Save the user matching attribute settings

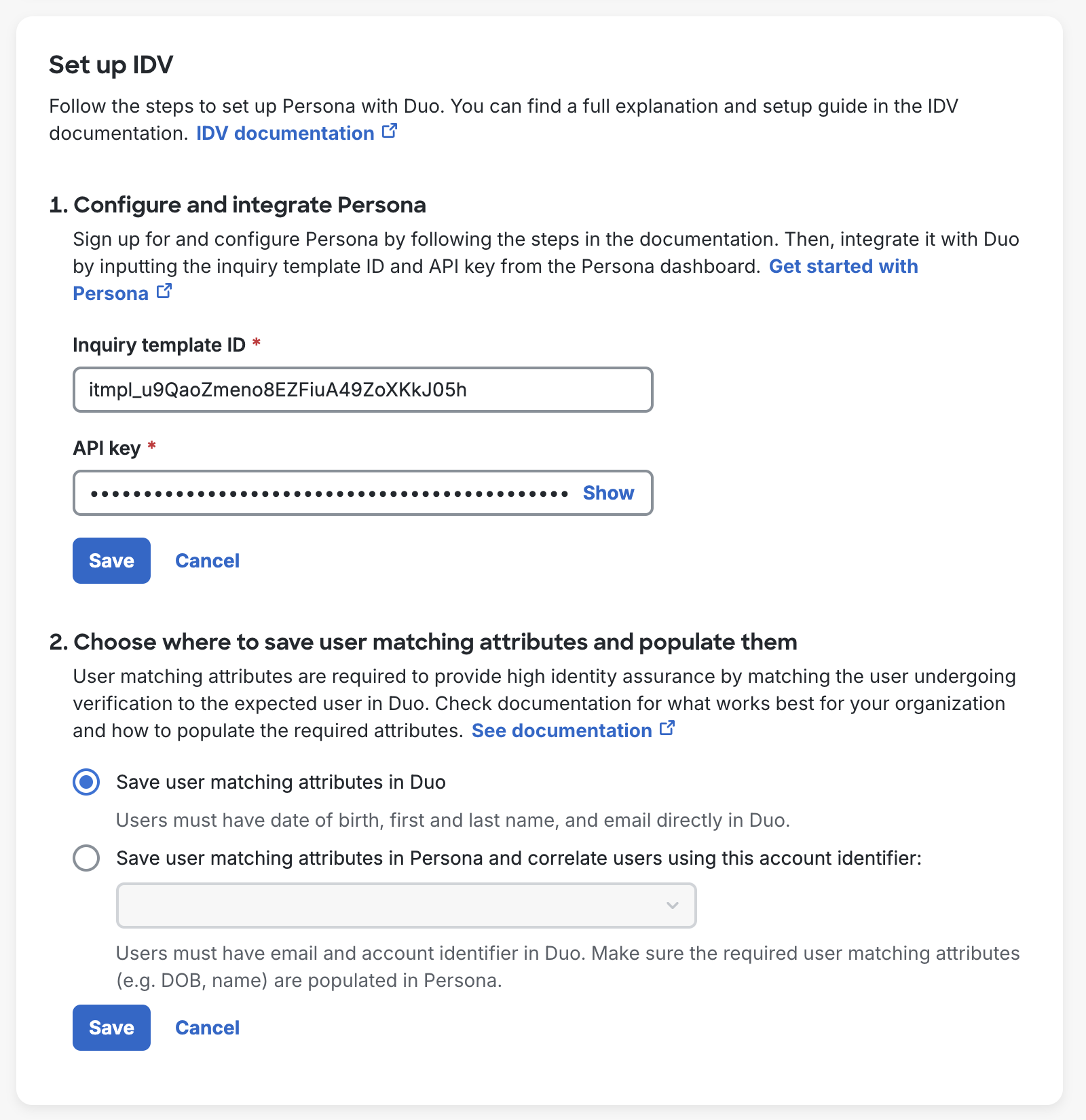pyautogui.click(x=111, y=1027)
